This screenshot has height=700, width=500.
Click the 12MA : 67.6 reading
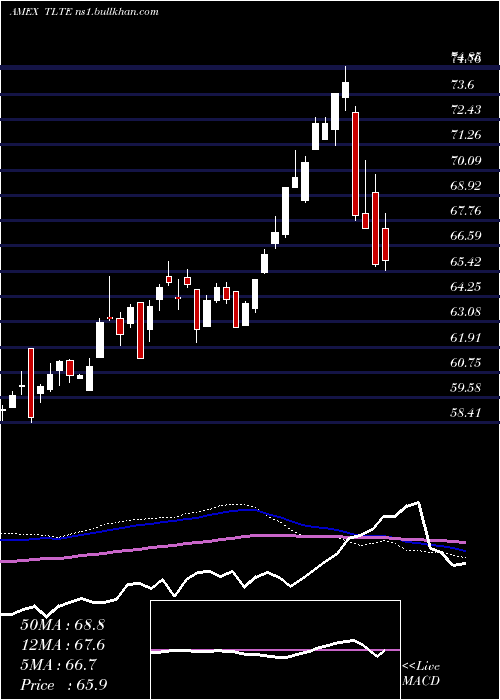(x=62, y=645)
